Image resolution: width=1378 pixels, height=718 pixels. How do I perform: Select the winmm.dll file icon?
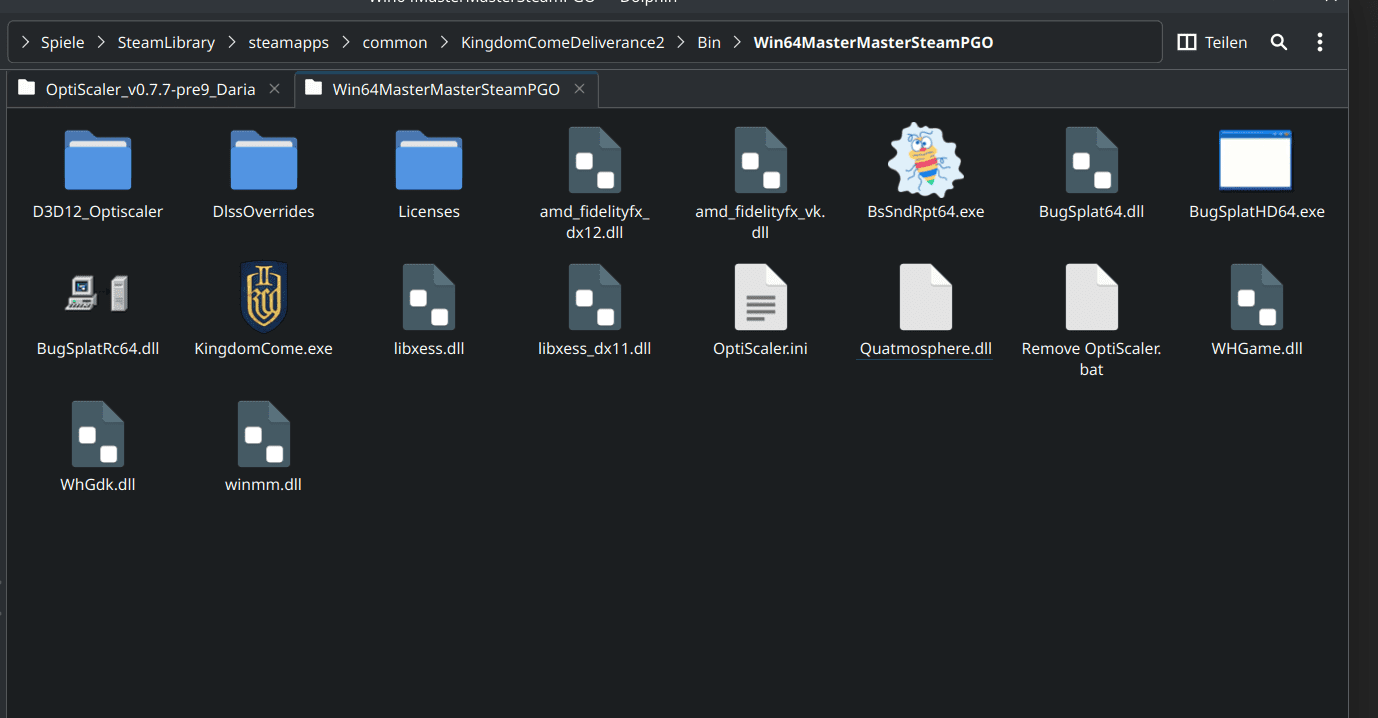pyautogui.click(x=264, y=434)
